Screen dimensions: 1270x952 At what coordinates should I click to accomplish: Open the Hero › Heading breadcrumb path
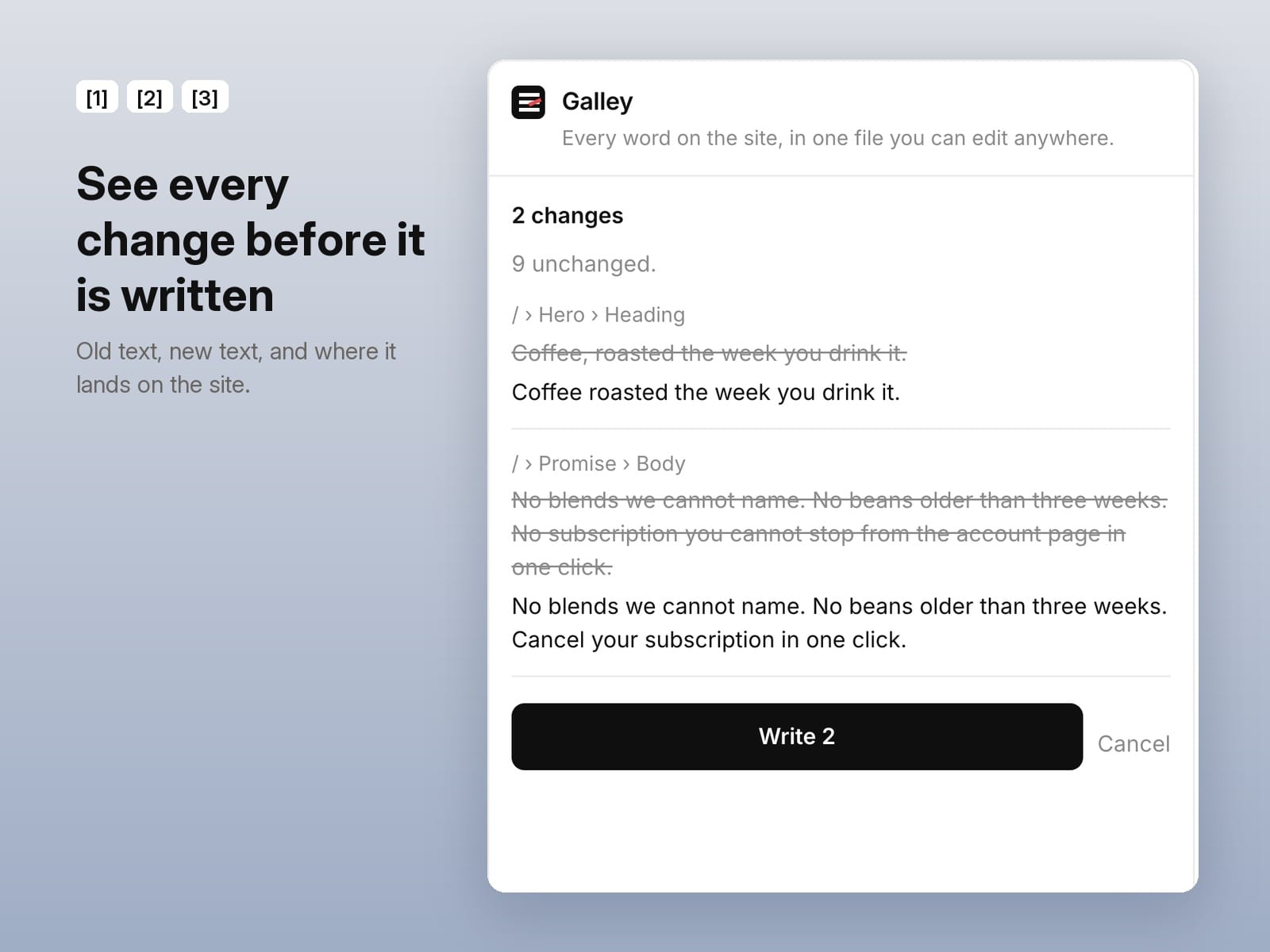(x=598, y=315)
